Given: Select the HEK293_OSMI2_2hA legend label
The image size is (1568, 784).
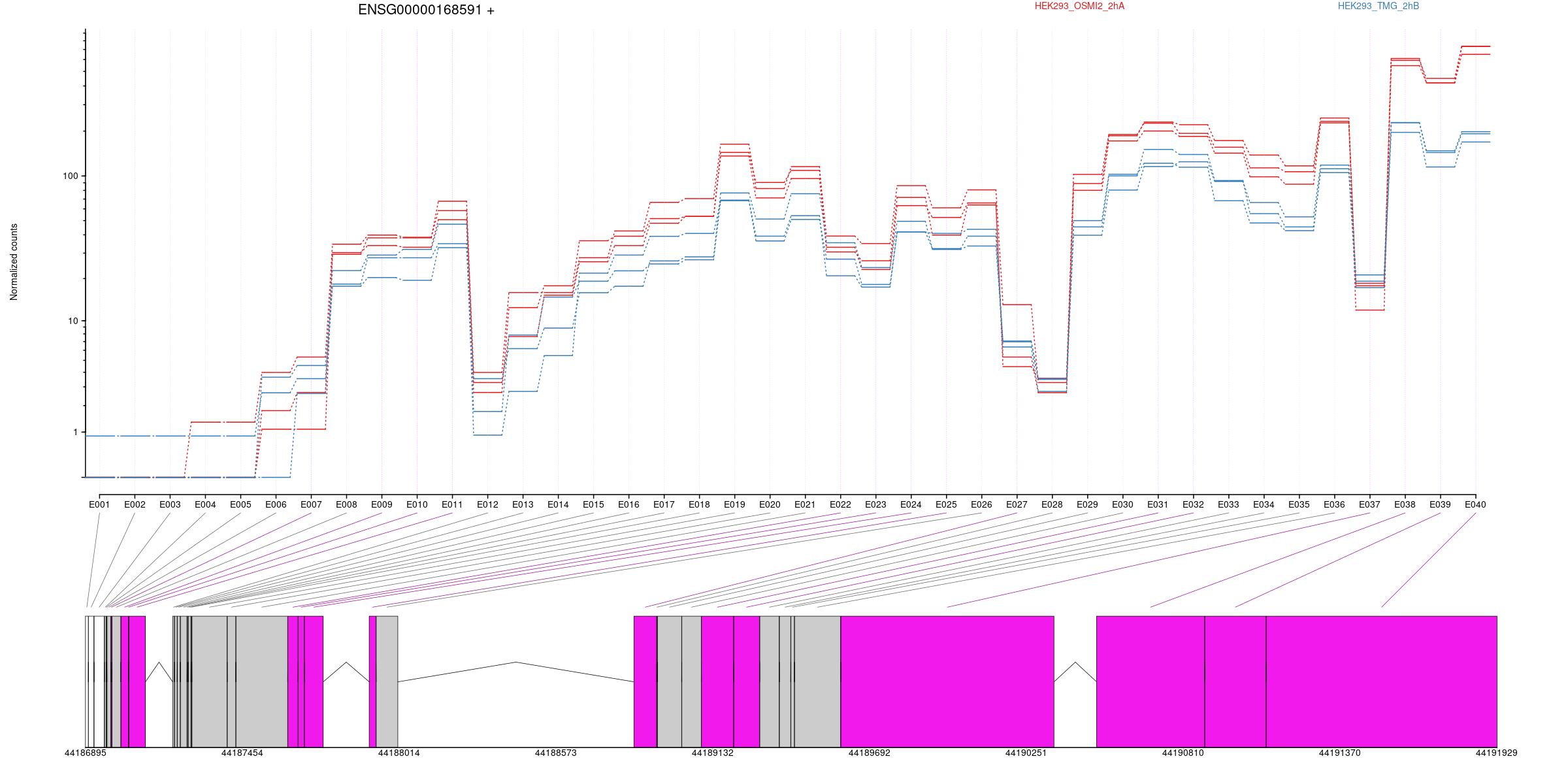Looking at the screenshot, I should (x=1079, y=6).
